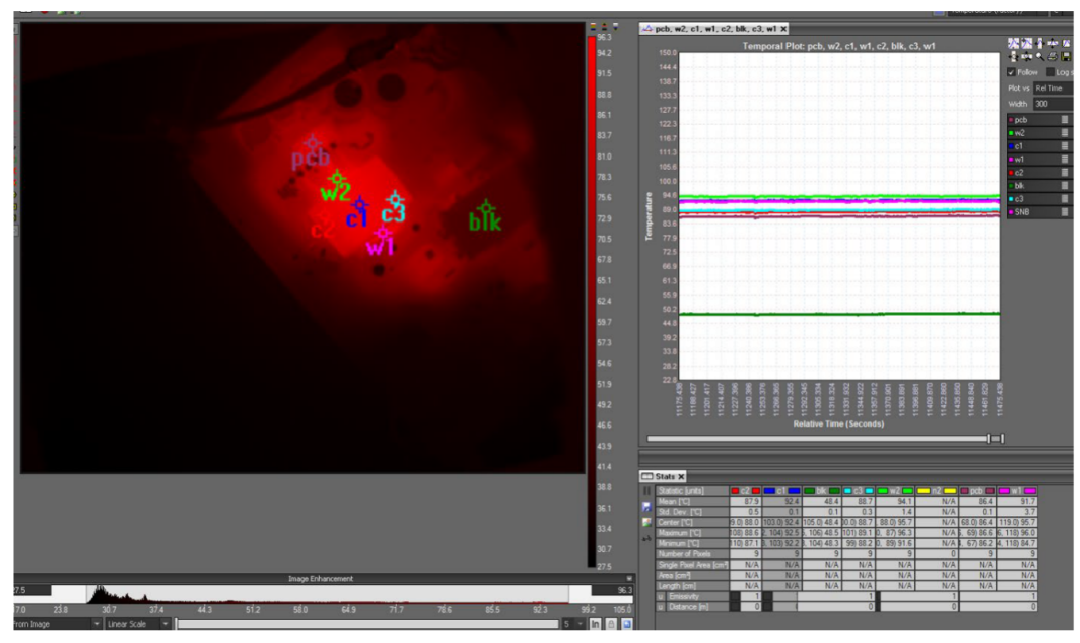Viewport: 1080px width, 643px height.
Task: Click the w2 column header in Stats table
Action: (895, 491)
